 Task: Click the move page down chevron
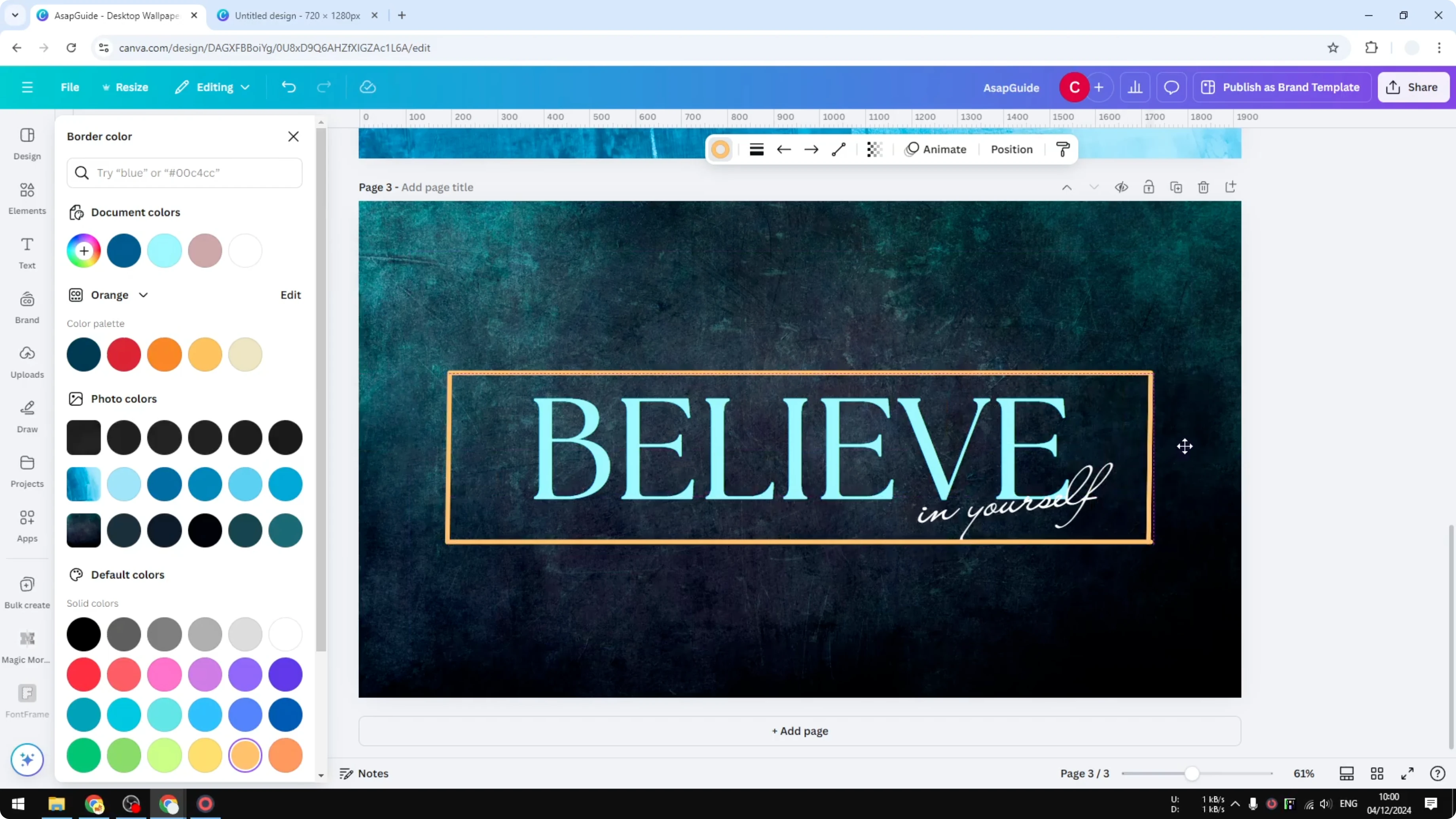click(1094, 187)
